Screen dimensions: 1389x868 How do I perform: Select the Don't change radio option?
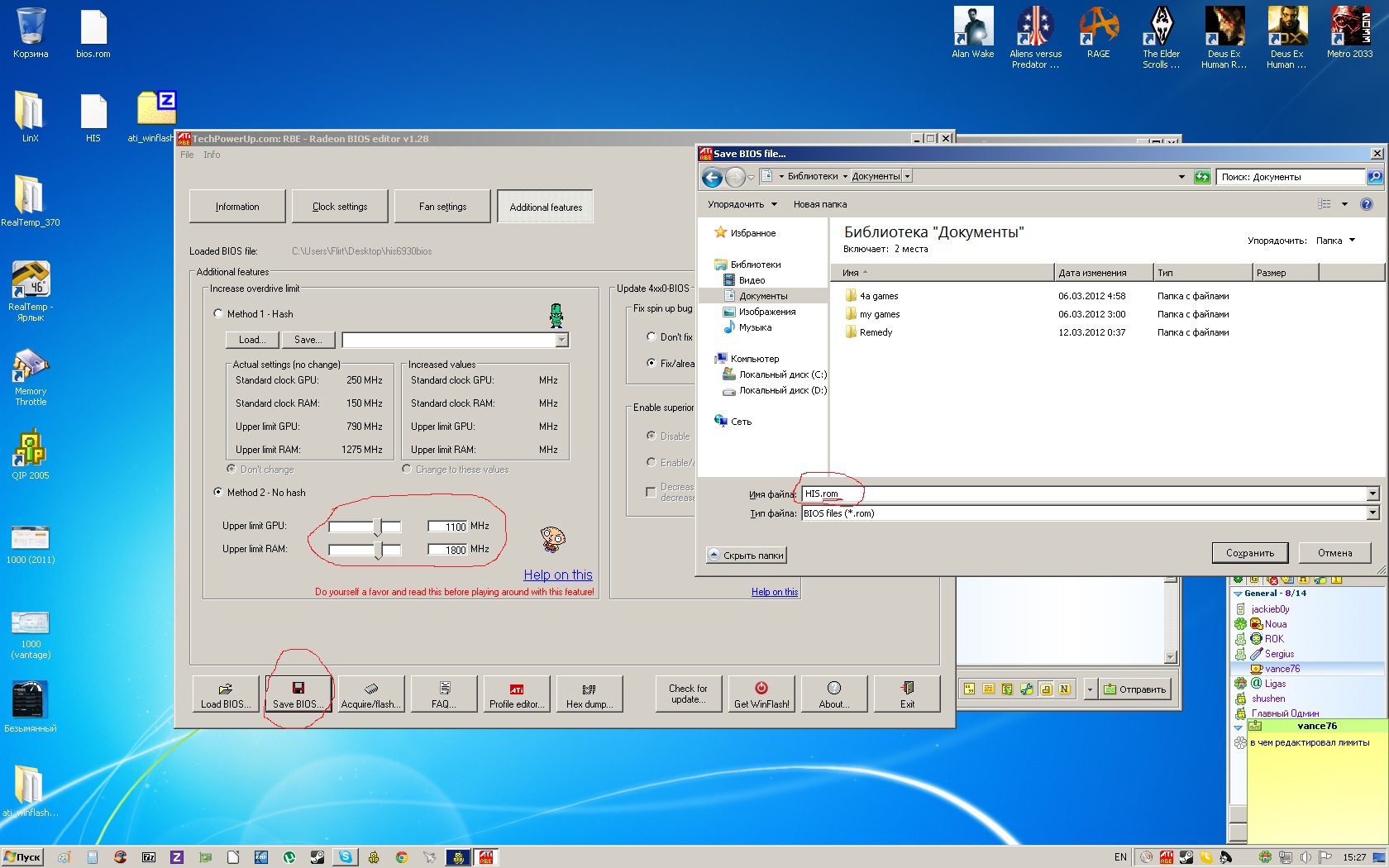[x=231, y=470]
